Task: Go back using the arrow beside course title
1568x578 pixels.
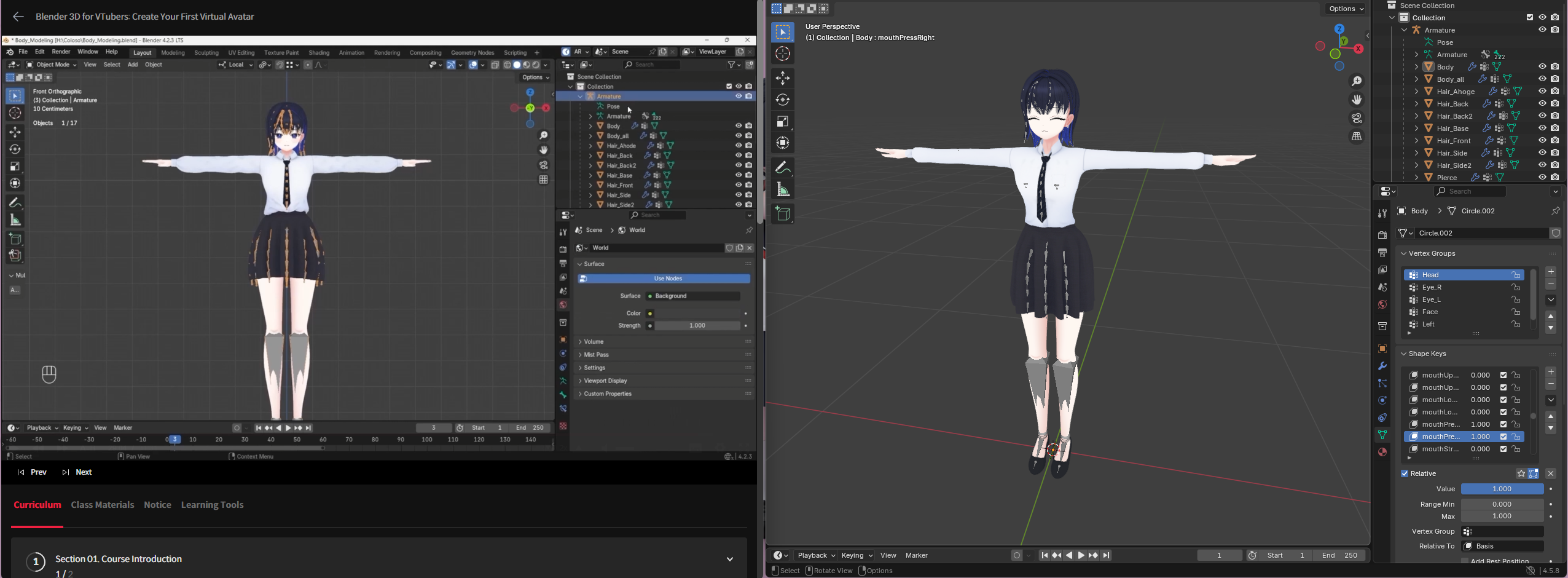Action: 18,17
